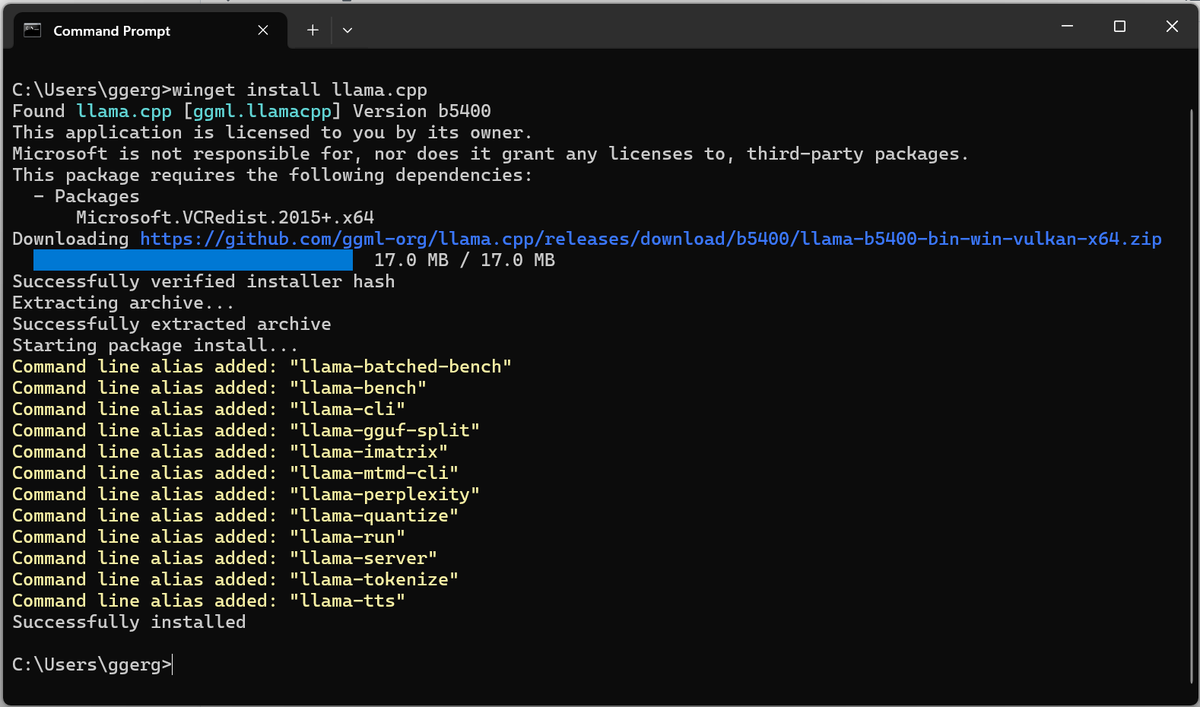This screenshot has height=707, width=1200.
Task: Click the "llama-tokenize" alias line
Action: [235, 579]
